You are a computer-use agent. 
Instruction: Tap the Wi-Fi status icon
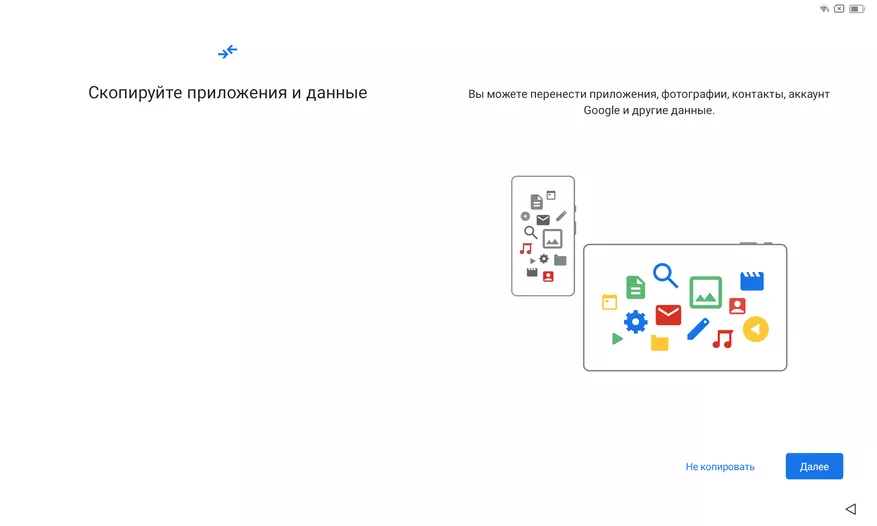click(824, 8)
